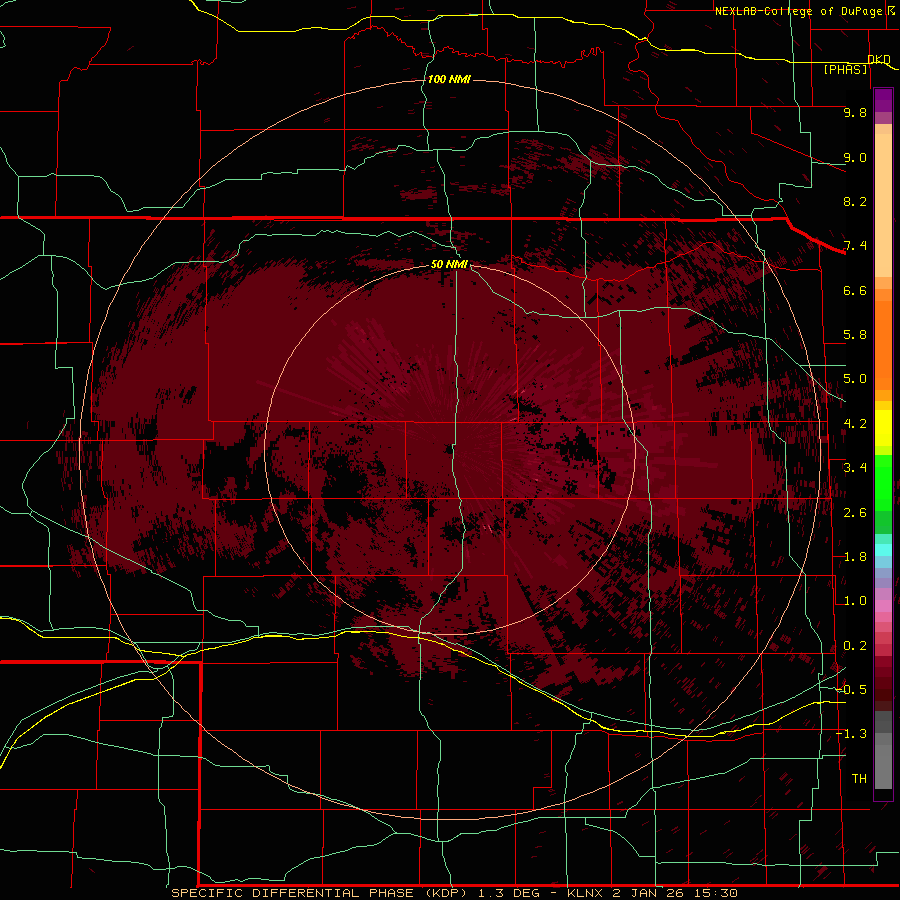Pick the yellow segment of the color bar
The height and width of the screenshot is (900, 900).
(x=883, y=428)
